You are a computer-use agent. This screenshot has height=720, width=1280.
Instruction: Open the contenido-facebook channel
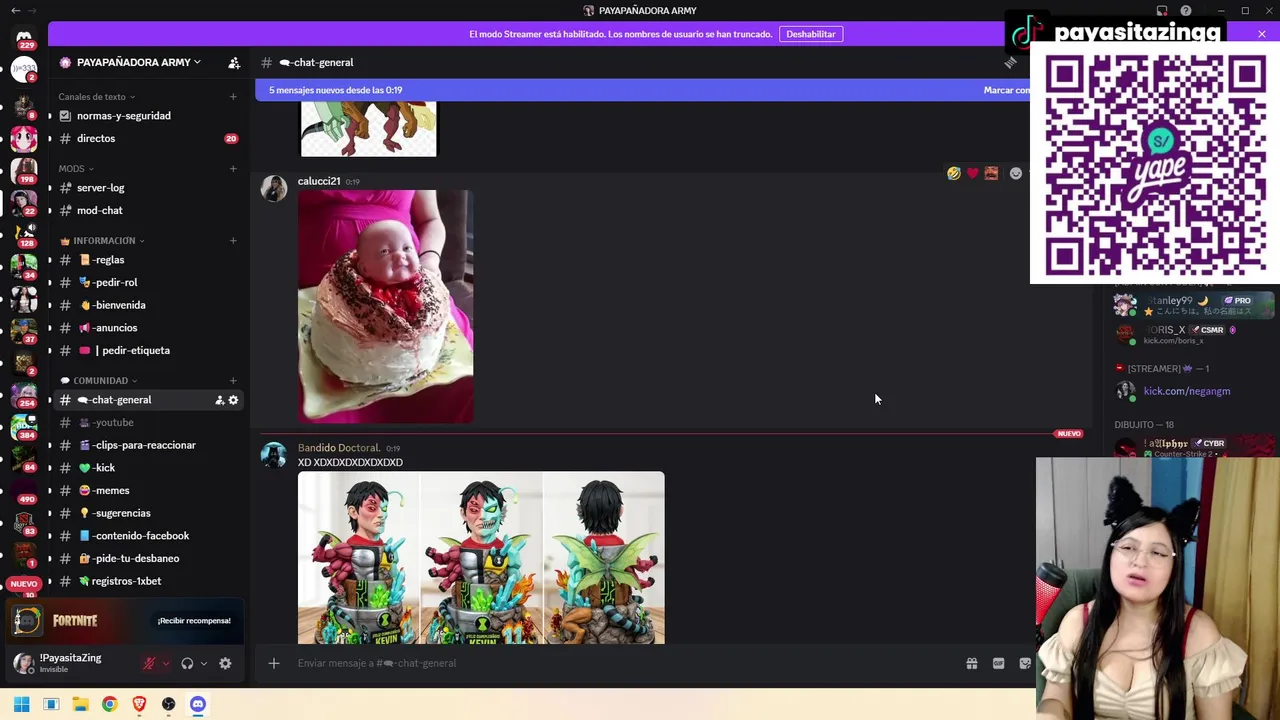click(148, 536)
